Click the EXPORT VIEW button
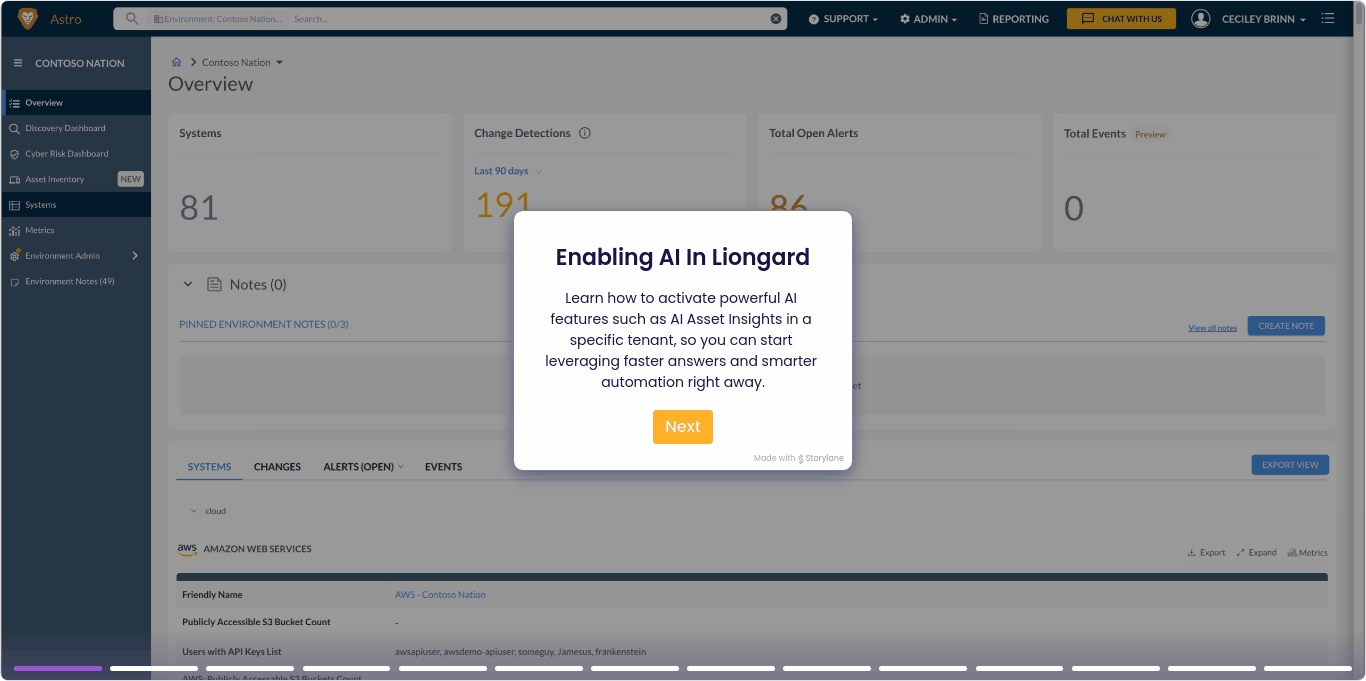 click(x=1290, y=465)
